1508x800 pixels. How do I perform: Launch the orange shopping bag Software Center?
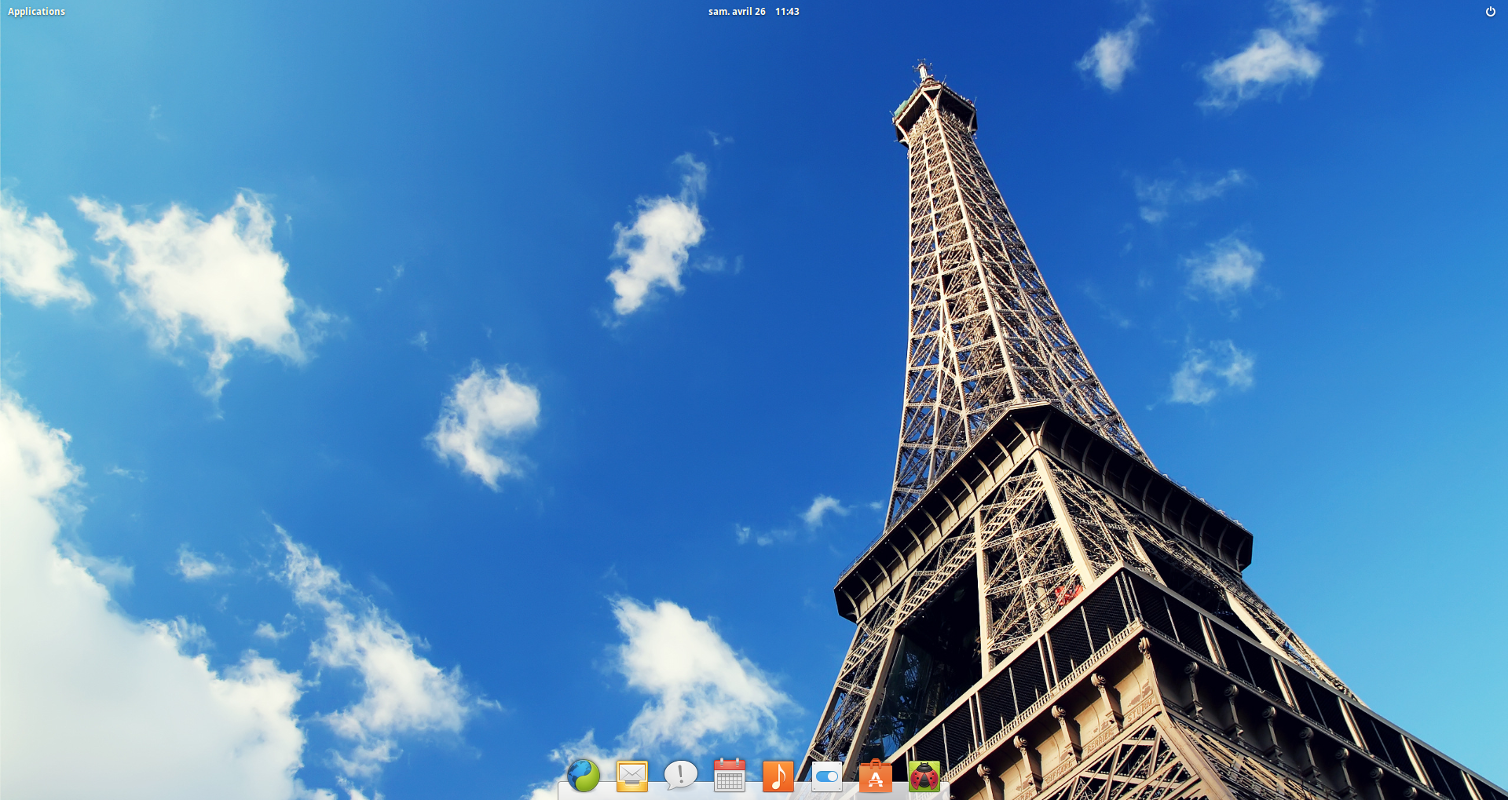click(875, 776)
